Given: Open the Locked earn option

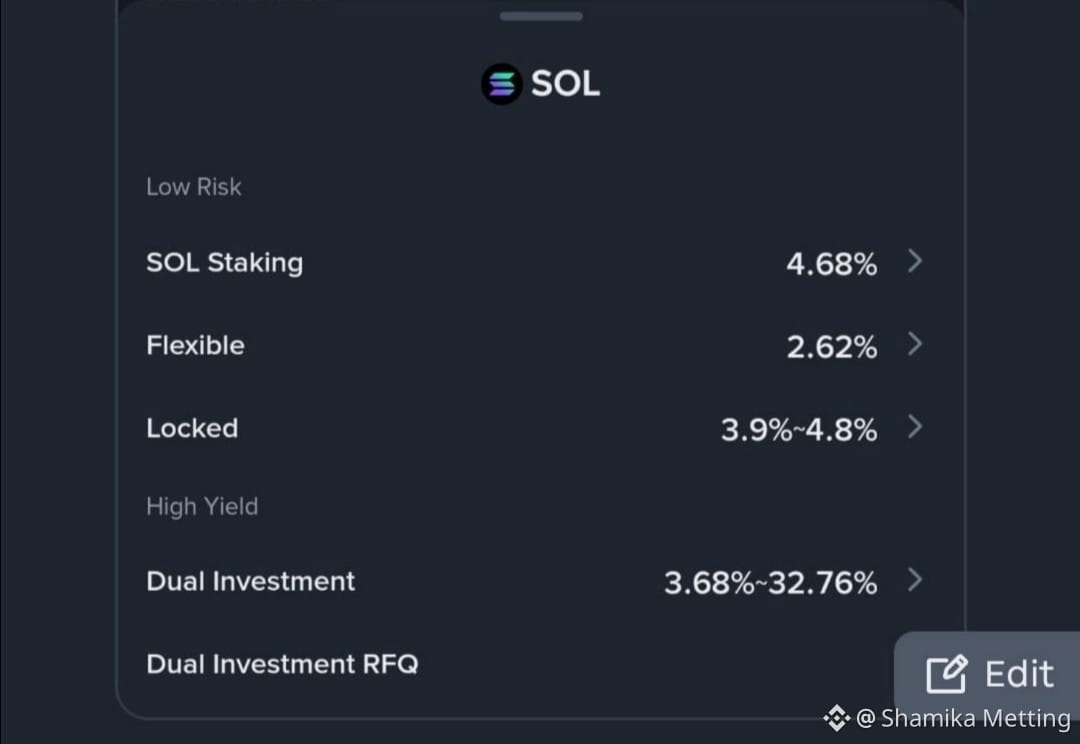Looking at the screenshot, I should (x=541, y=428).
